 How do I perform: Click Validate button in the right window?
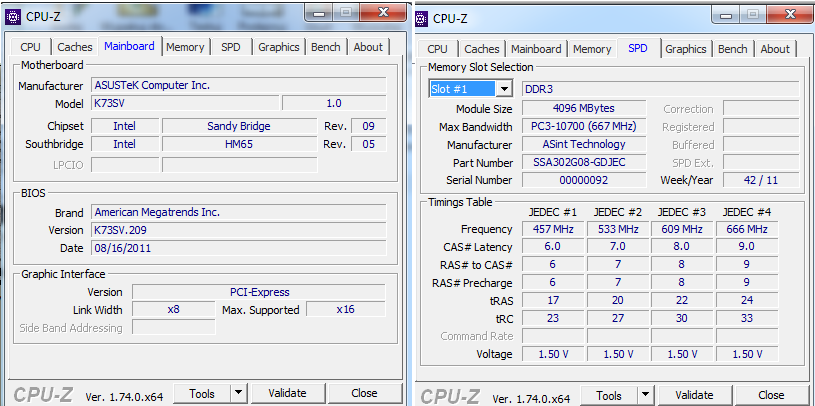tap(694, 396)
